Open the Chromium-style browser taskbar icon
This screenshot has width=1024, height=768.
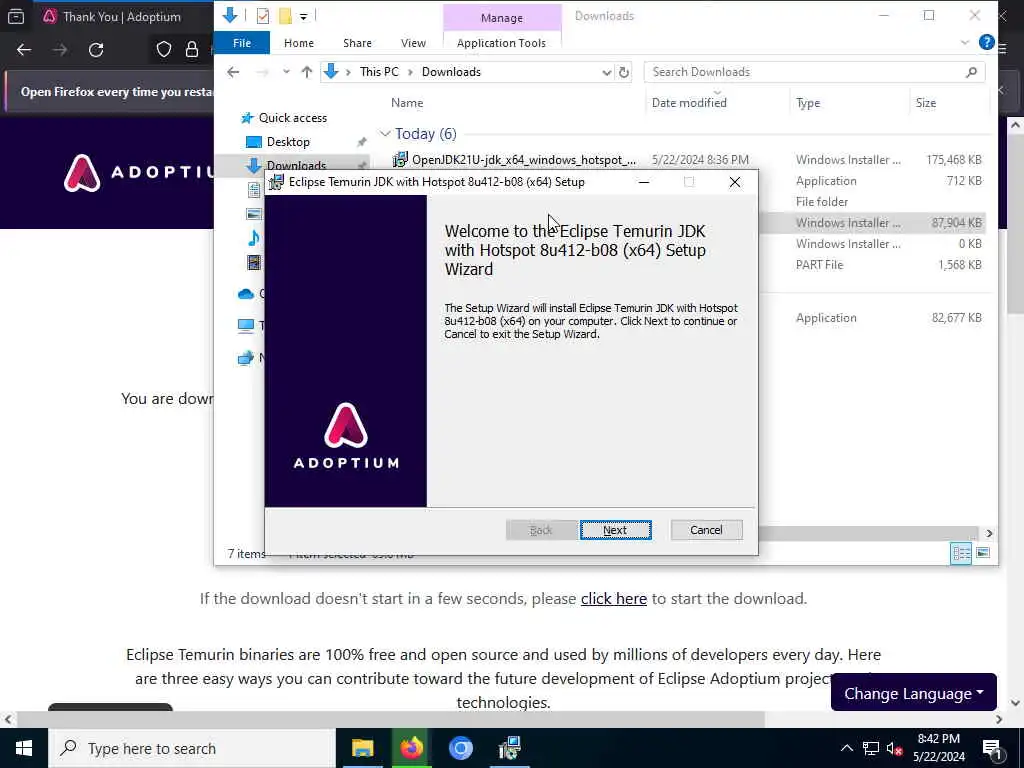[460, 748]
